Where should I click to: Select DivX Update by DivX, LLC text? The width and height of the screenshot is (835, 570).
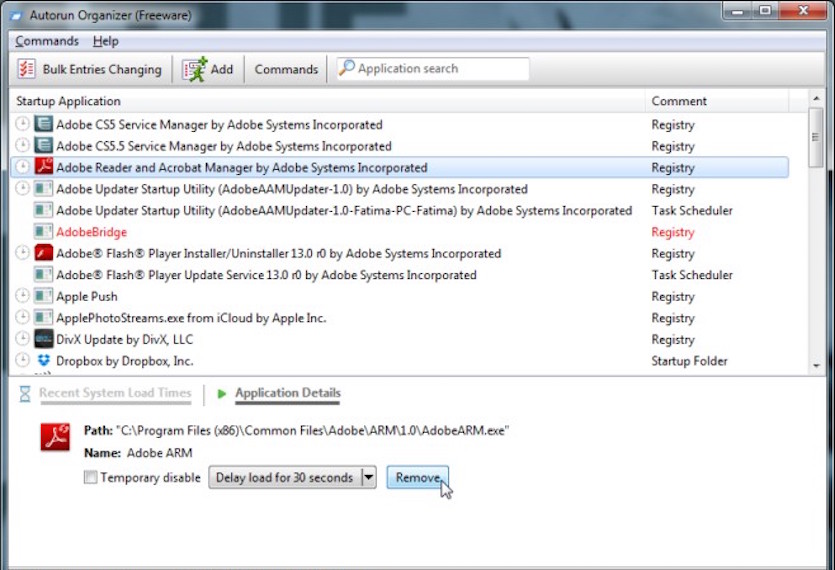coord(124,339)
